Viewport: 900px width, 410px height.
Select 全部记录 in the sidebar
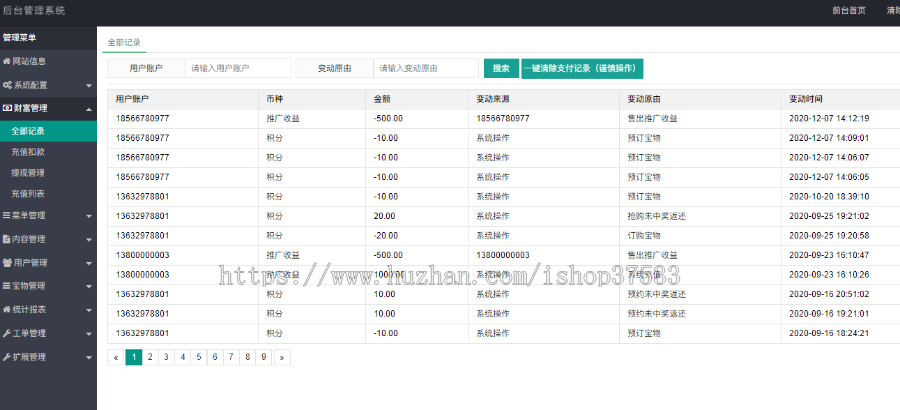click(48, 131)
